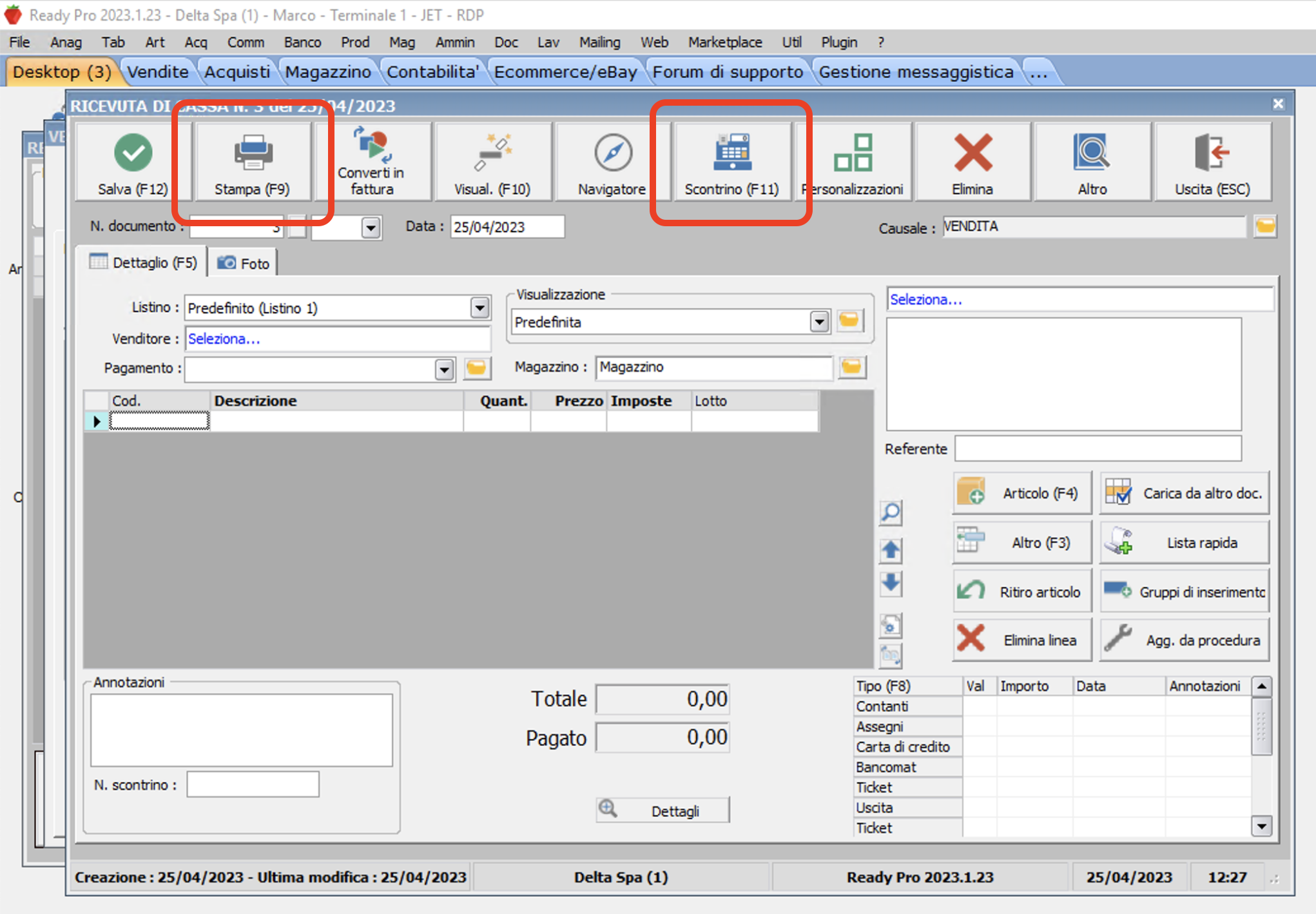Click the Cod. cell in first grid row
This screenshot has width=1316, height=914.
[x=159, y=422]
